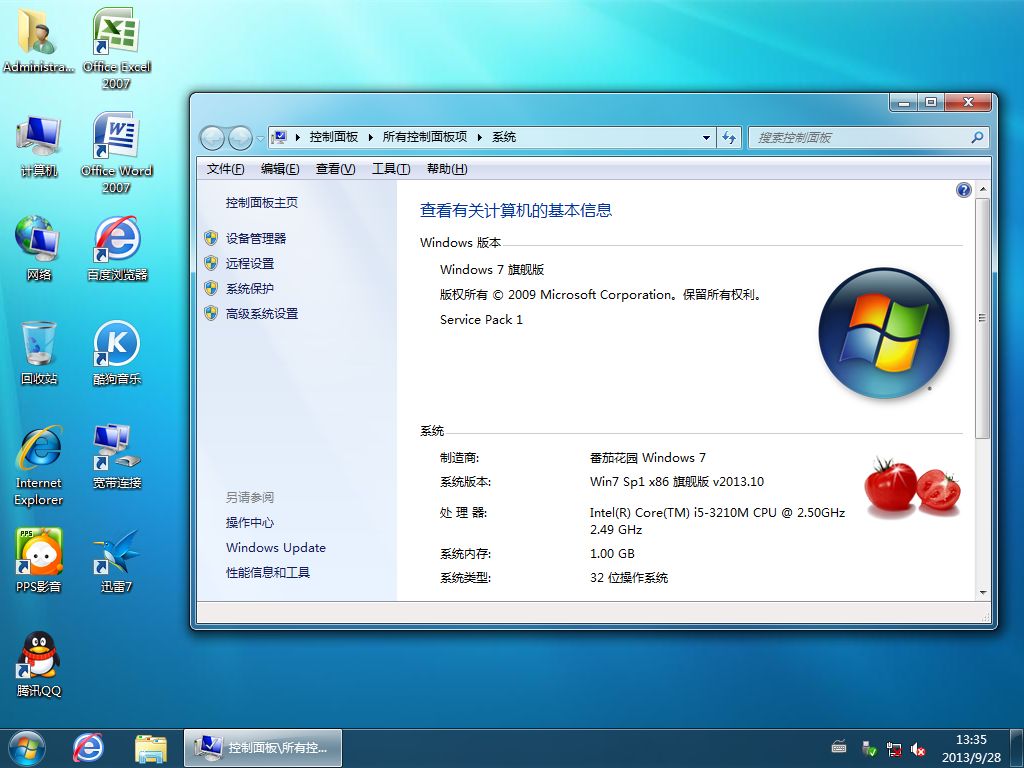Open the 编辑(E) menu
Screen dimensions: 1024x768
tap(280, 169)
